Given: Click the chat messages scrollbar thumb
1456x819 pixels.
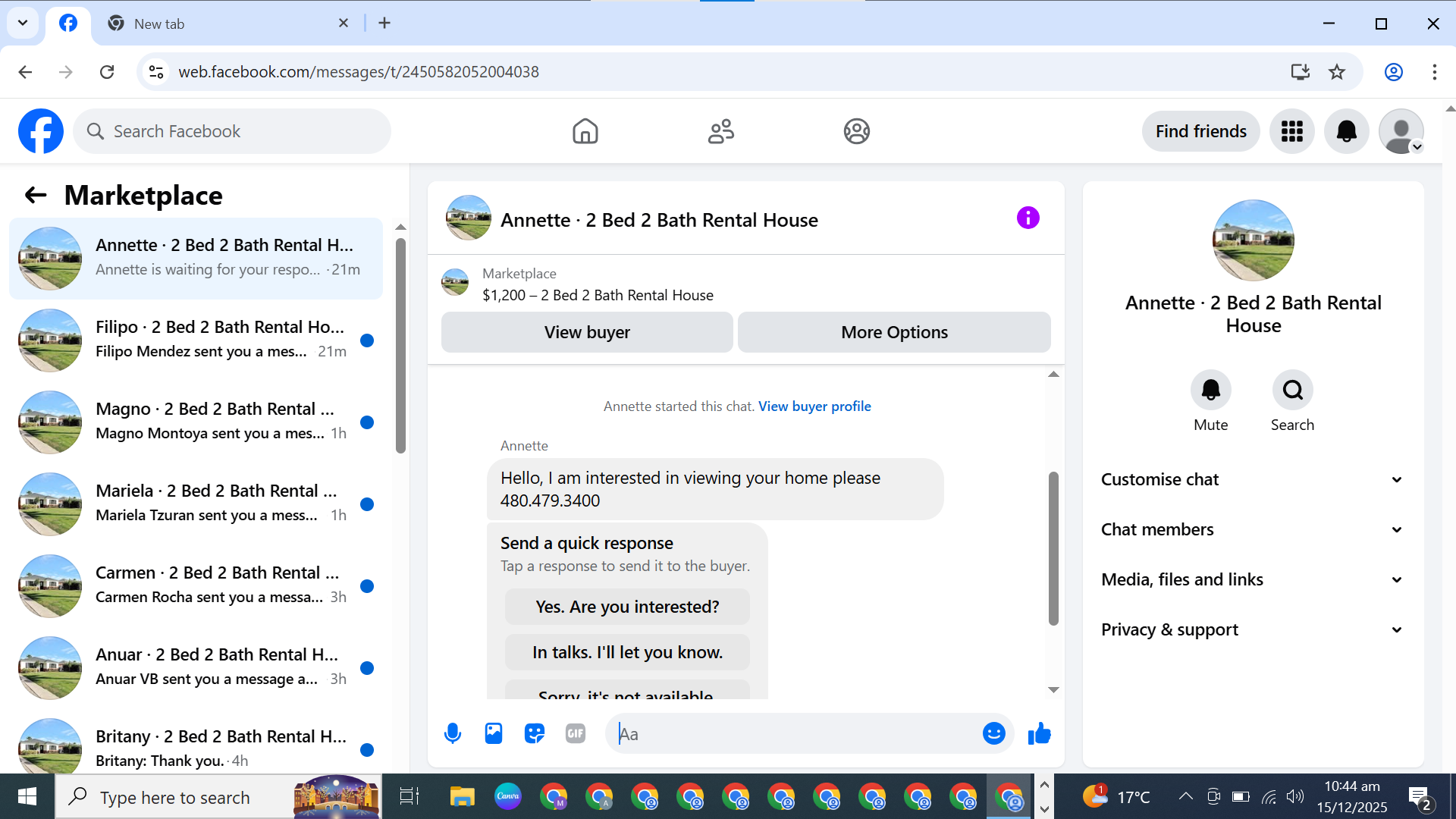Looking at the screenshot, I should click(1053, 548).
